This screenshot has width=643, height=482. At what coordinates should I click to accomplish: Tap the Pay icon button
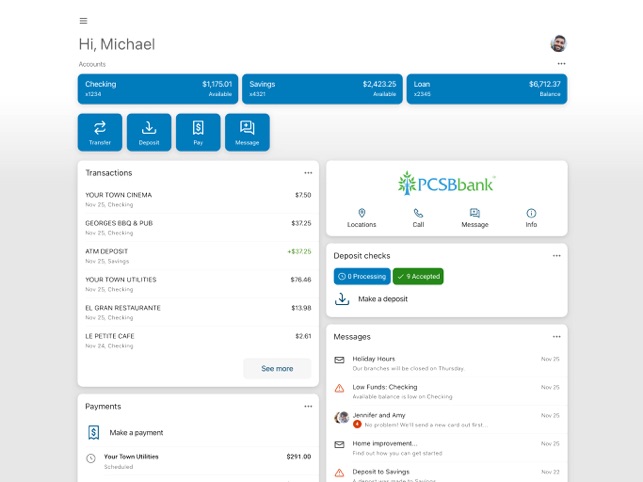click(x=198, y=132)
